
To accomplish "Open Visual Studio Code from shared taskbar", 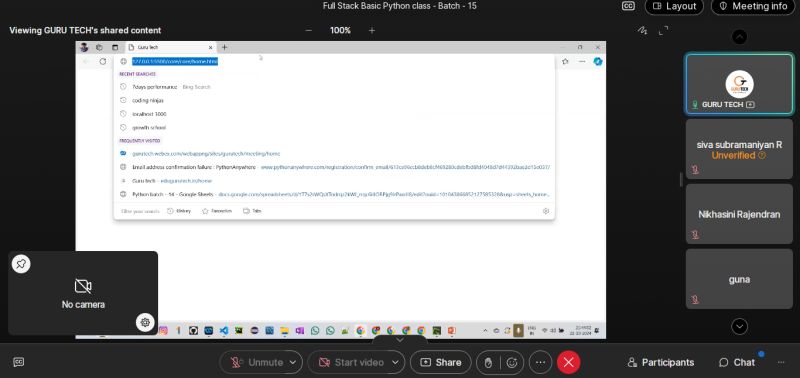I will click(223, 331).
